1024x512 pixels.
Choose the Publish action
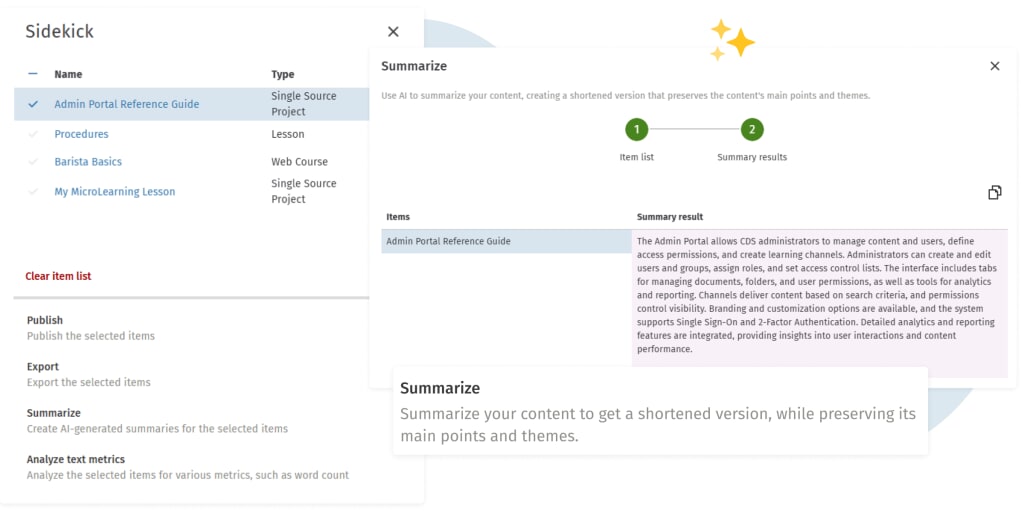[45, 321]
